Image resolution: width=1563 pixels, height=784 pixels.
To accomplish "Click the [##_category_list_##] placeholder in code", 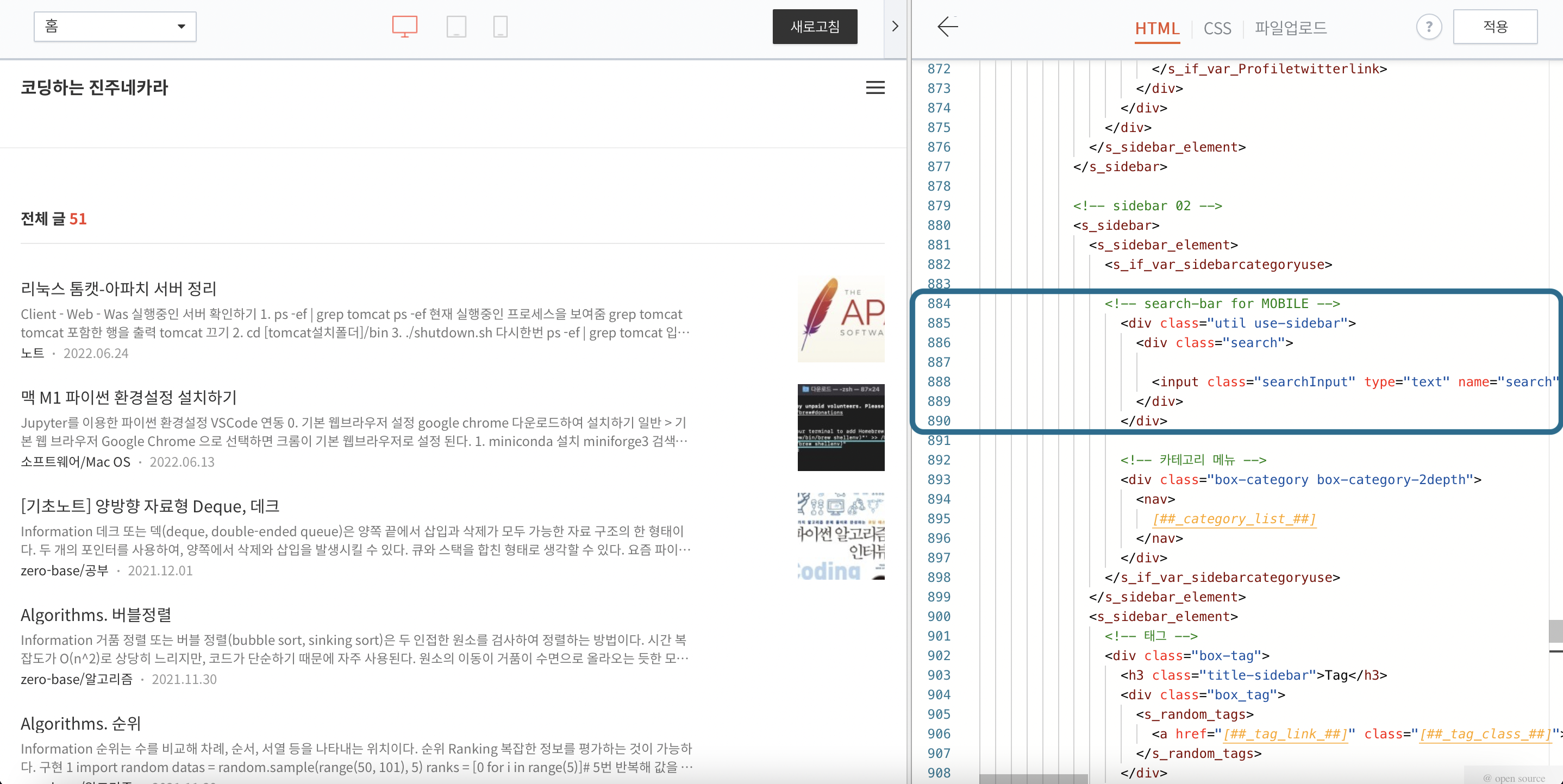I will pyautogui.click(x=1234, y=519).
